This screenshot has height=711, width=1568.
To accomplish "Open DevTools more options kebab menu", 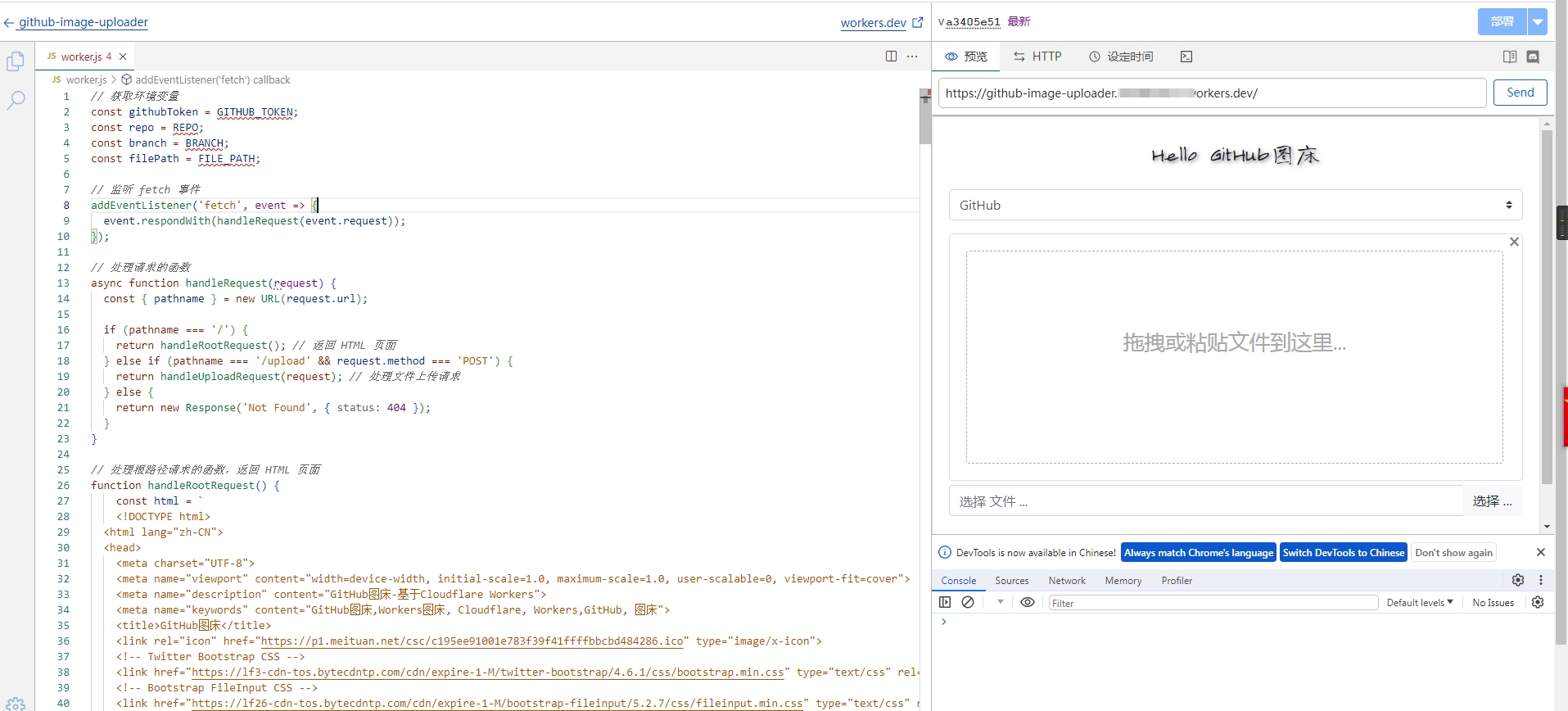I will [x=1541, y=580].
